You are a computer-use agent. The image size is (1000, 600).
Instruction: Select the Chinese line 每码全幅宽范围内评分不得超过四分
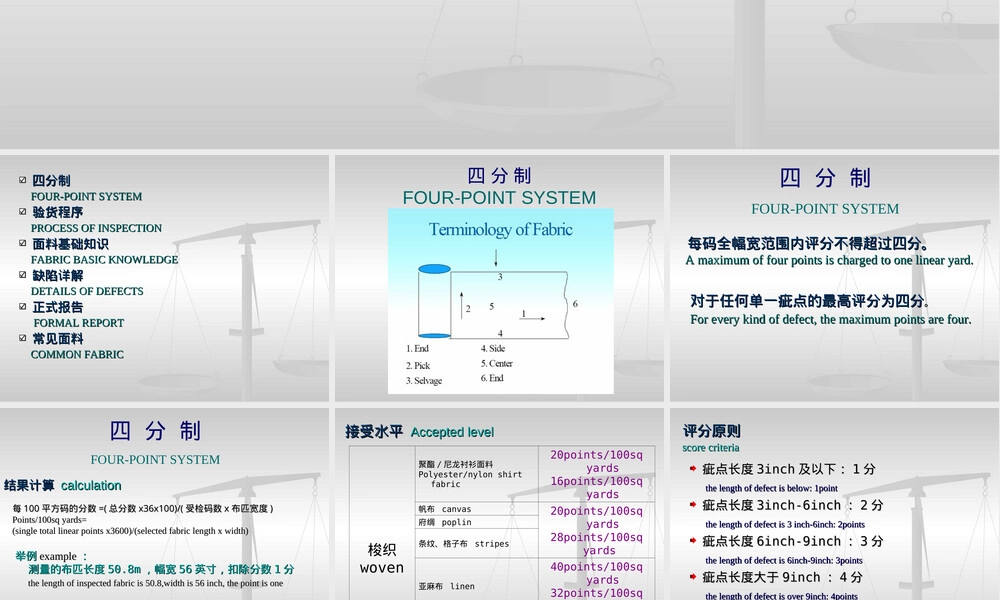(808, 243)
